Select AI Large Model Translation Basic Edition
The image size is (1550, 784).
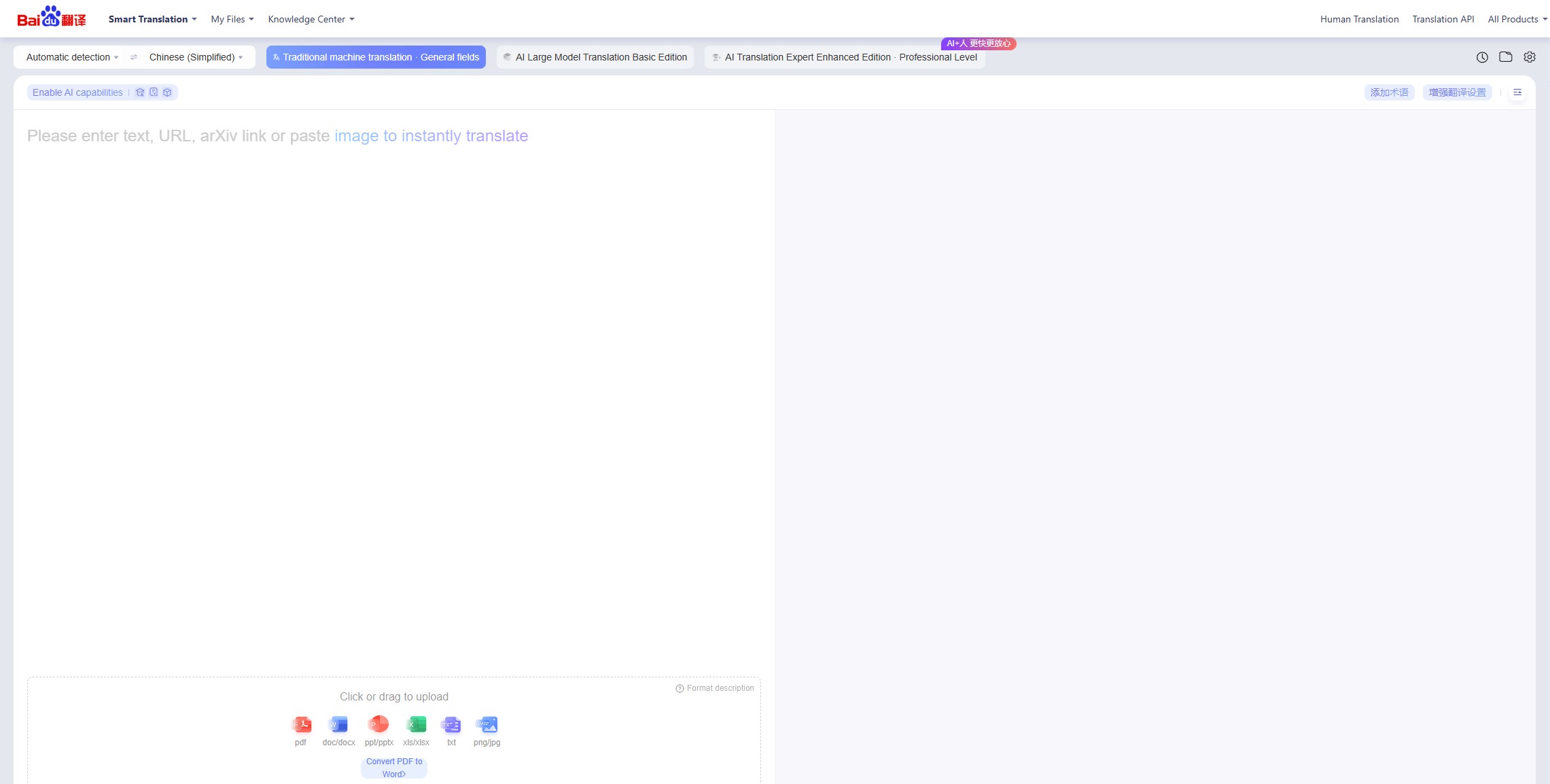tap(595, 57)
